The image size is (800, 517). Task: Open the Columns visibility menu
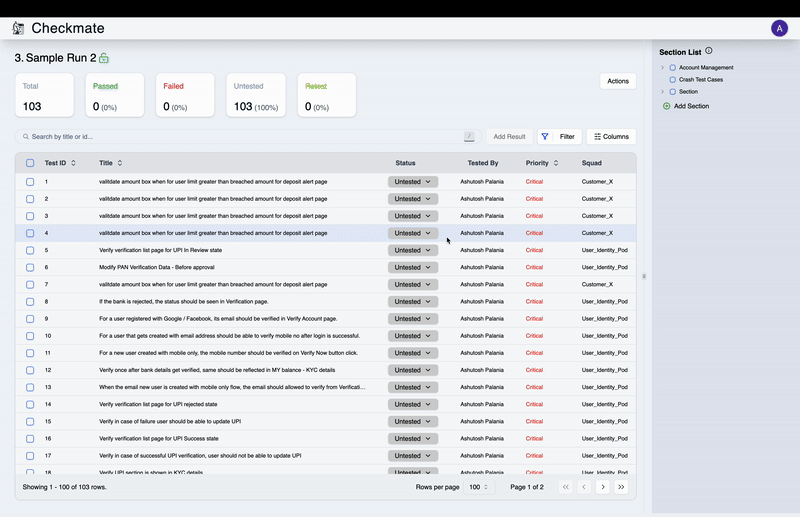click(x=610, y=136)
